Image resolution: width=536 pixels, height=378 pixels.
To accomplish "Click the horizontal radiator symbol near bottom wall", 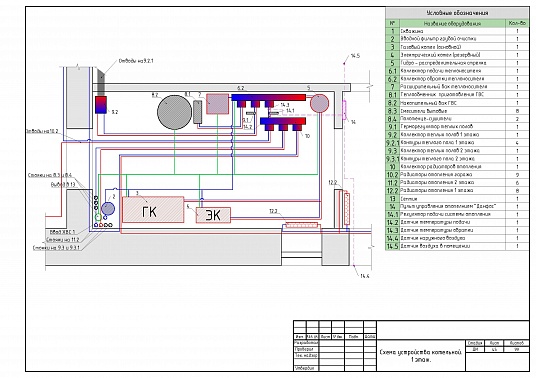I will (302, 225).
